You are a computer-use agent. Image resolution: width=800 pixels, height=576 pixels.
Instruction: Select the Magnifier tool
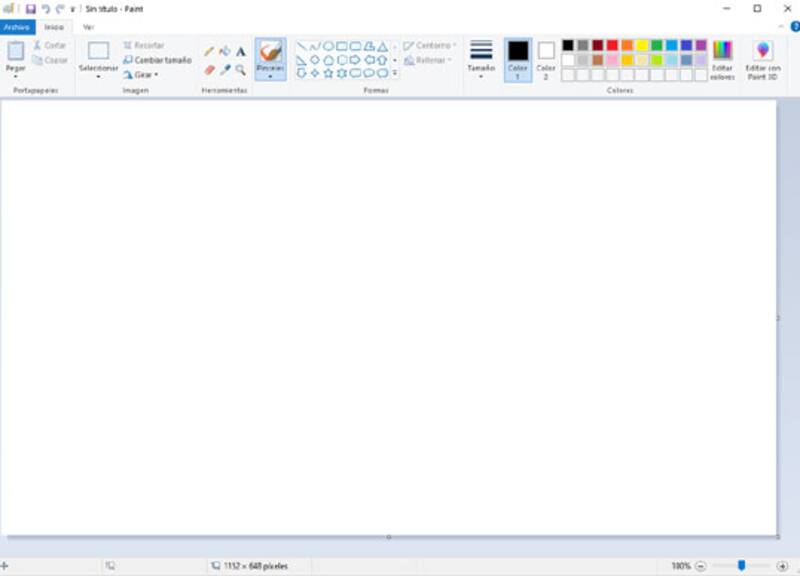pyautogui.click(x=241, y=70)
